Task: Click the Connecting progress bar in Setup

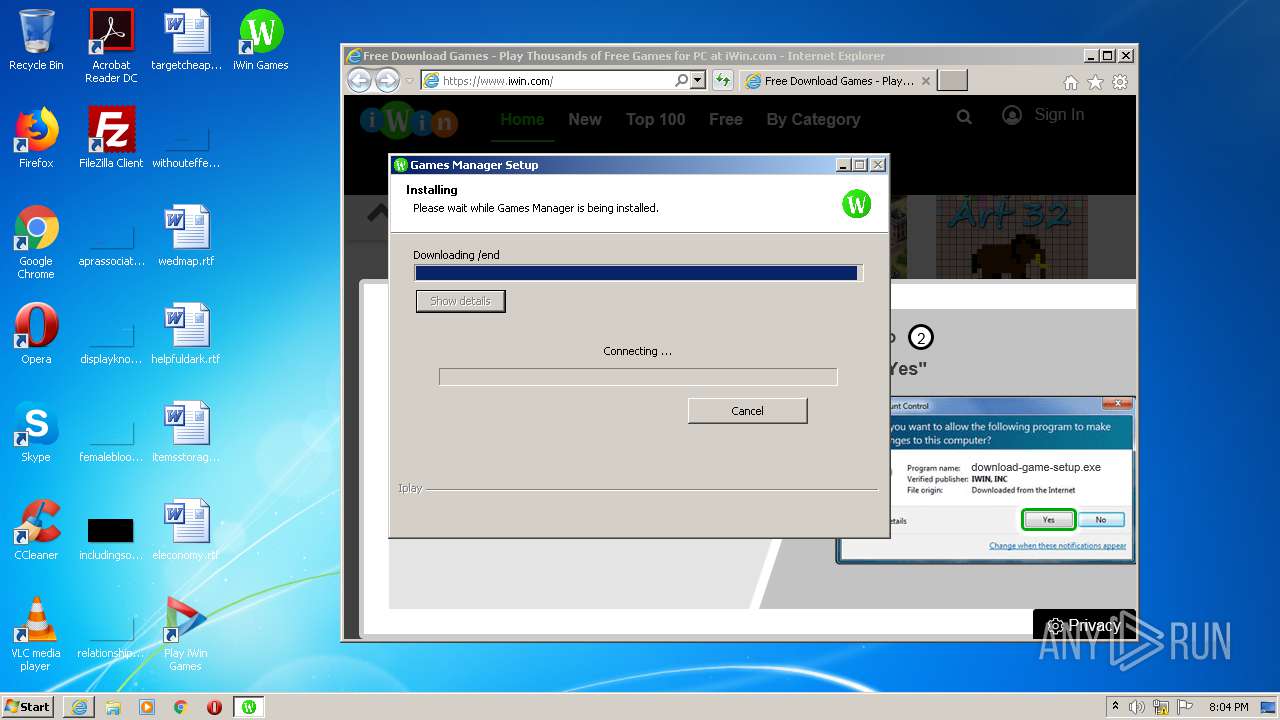Action: pos(638,377)
